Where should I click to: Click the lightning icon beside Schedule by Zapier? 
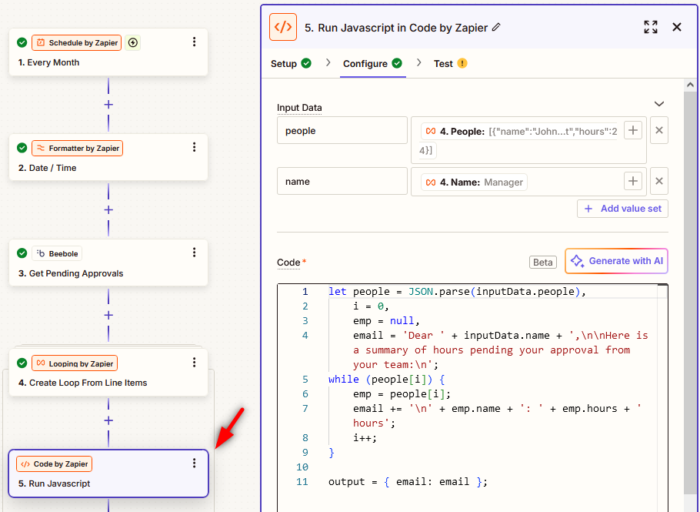coord(133,43)
